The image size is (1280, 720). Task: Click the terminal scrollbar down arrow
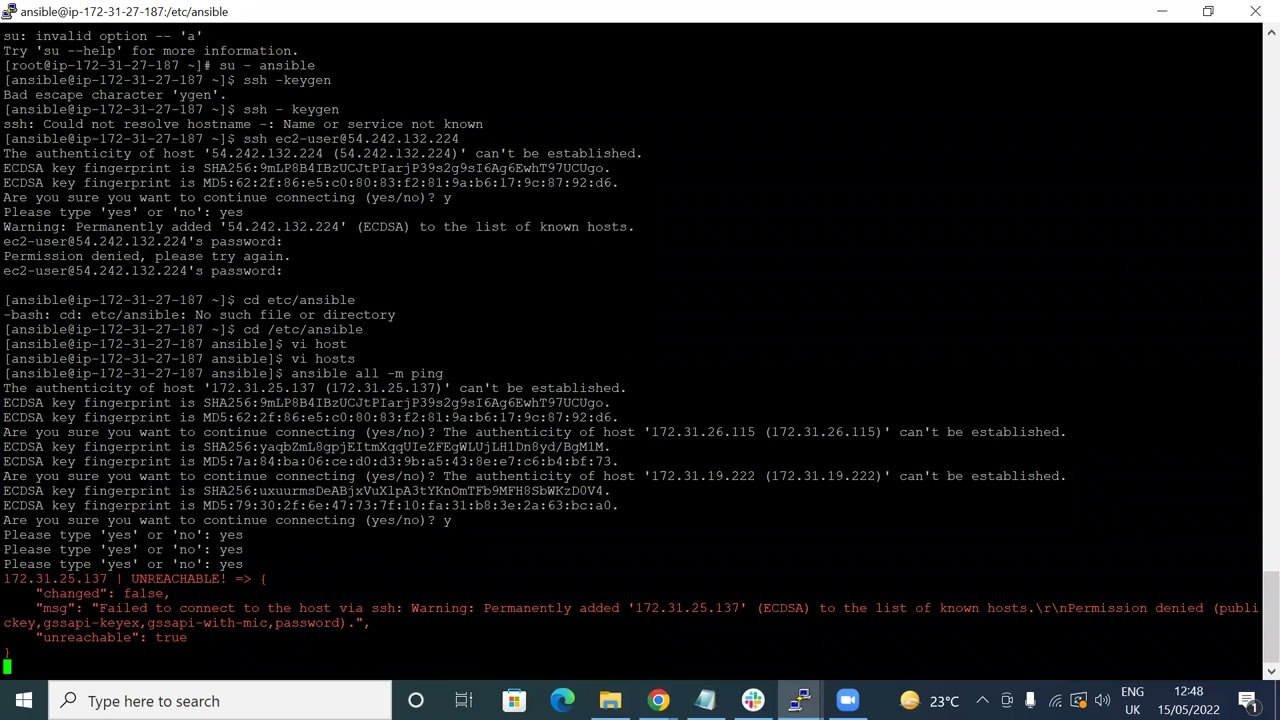(1271, 672)
